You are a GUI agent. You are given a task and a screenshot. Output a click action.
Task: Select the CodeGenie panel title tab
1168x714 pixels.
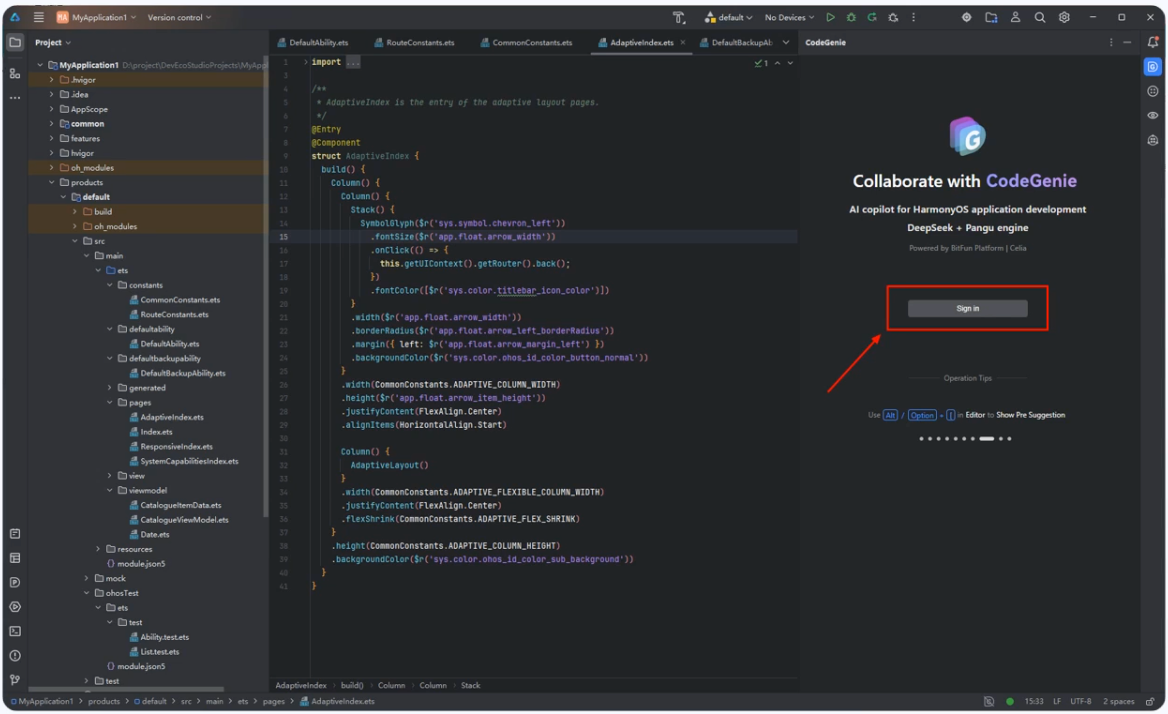click(x=825, y=42)
